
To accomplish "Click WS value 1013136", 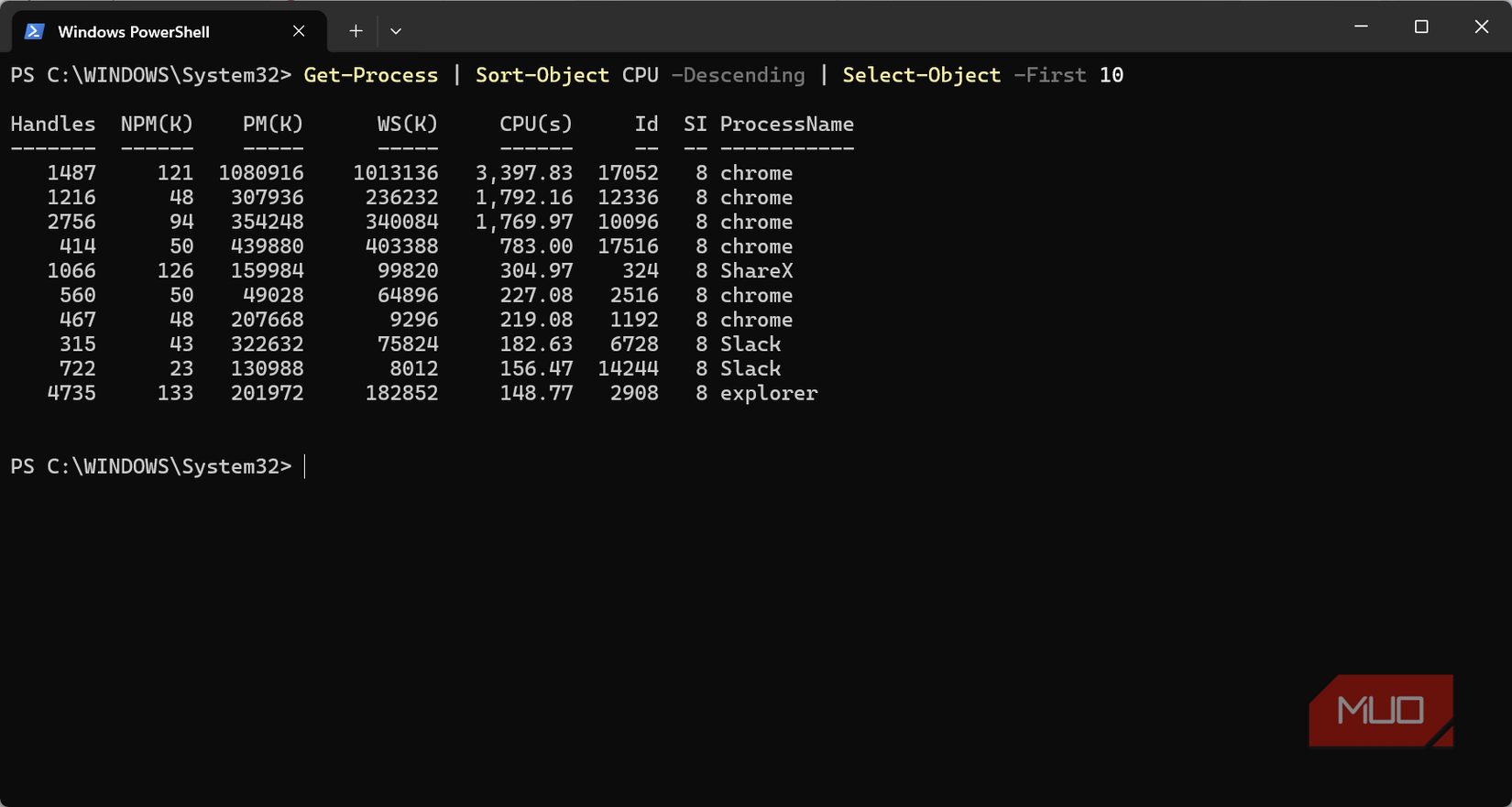I will coord(396,173).
